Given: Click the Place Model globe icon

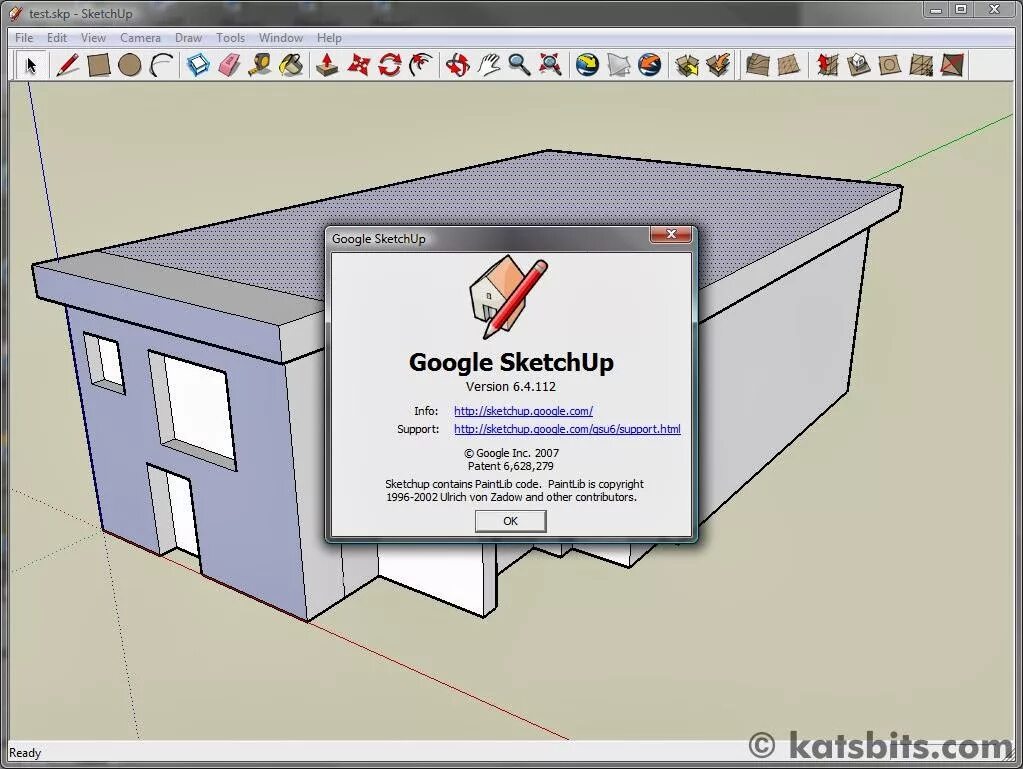Looking at the screenshot, I should (x=649, y=65).
